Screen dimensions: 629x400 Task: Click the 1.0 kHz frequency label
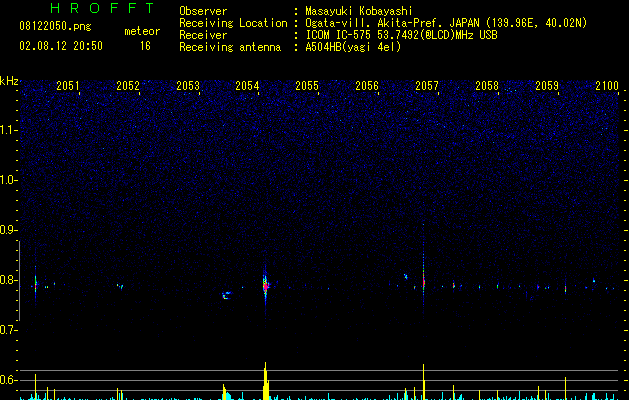(x=9, y=180)
